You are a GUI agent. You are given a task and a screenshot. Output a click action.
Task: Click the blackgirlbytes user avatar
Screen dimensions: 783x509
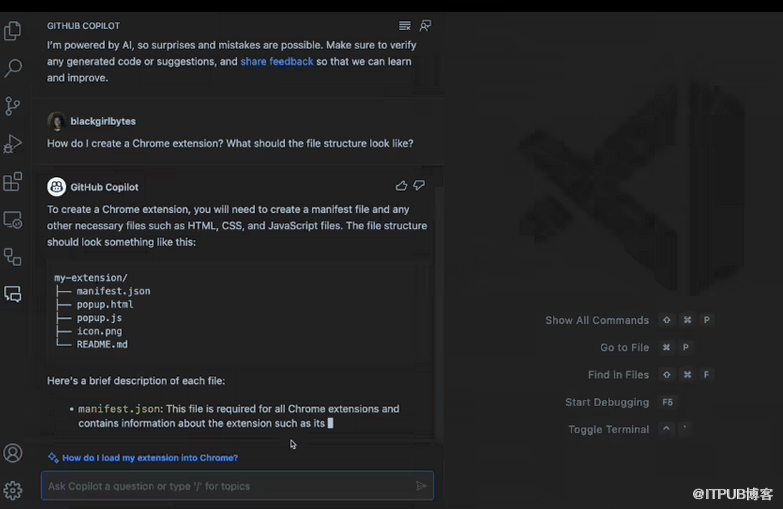(x=57, y=121)
